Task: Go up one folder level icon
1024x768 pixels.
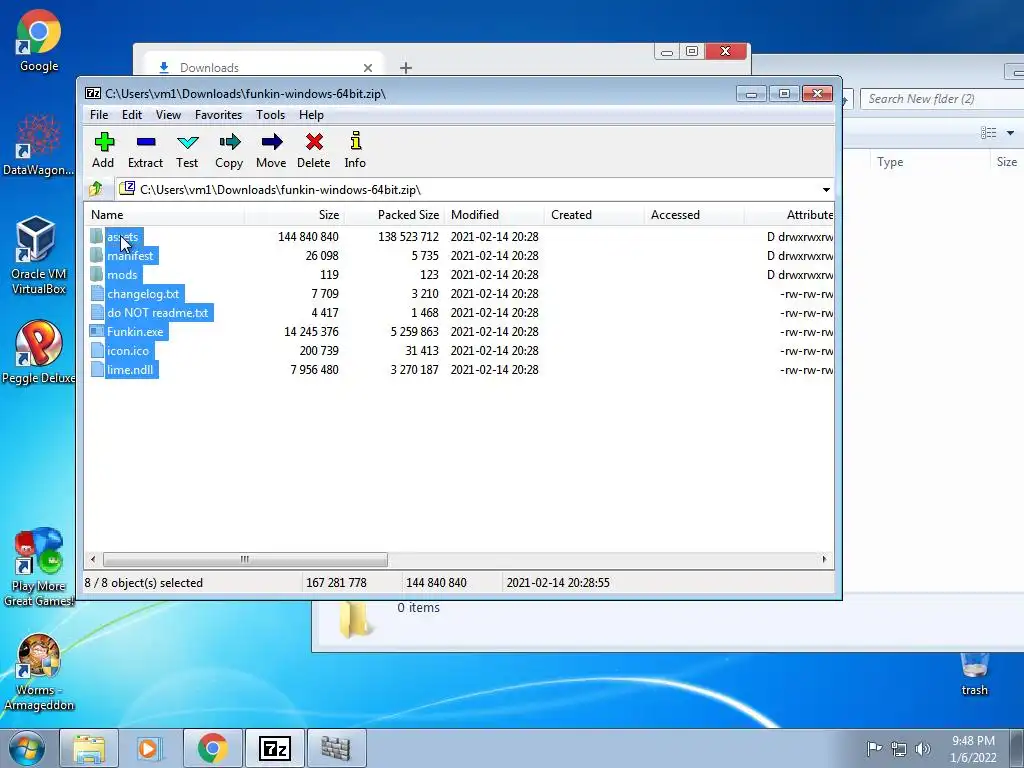Action: click(96, 189)
